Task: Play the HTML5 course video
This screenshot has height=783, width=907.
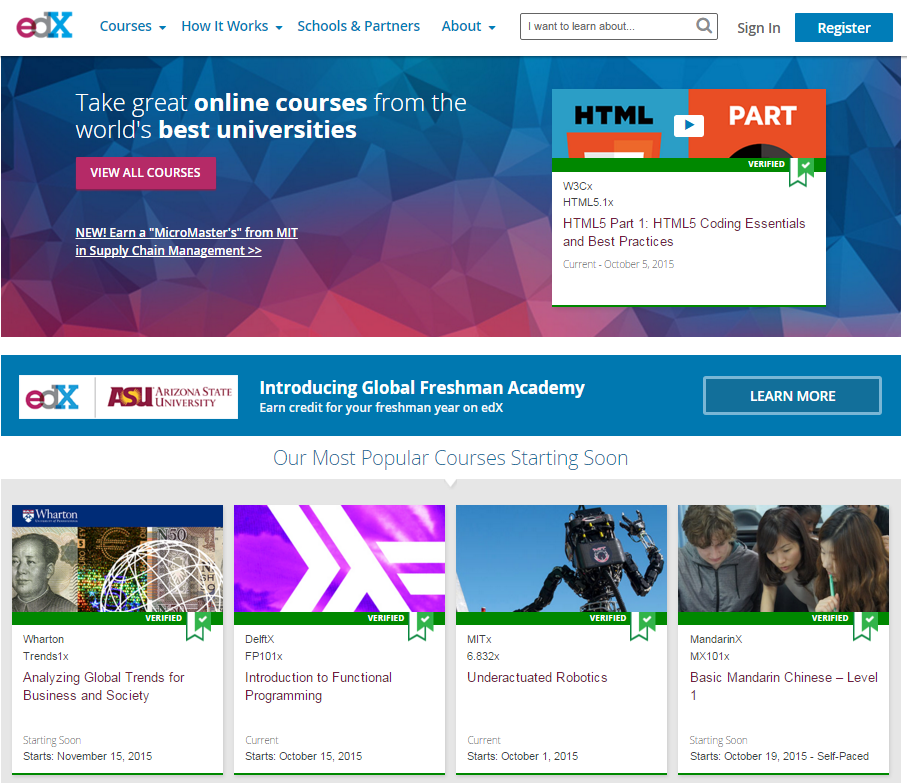Action: 688,125
